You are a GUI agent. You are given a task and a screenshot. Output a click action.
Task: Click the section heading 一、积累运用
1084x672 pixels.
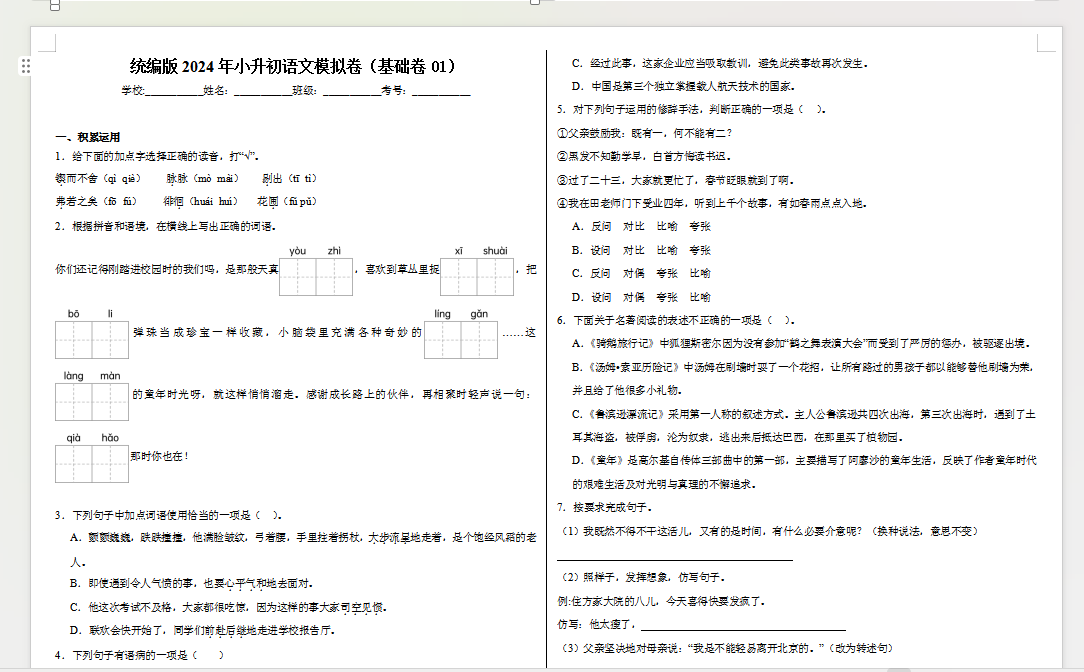point(88,138)
